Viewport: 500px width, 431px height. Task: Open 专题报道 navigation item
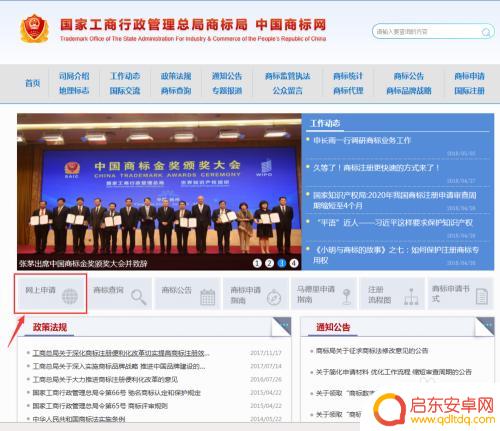point(227,90)
